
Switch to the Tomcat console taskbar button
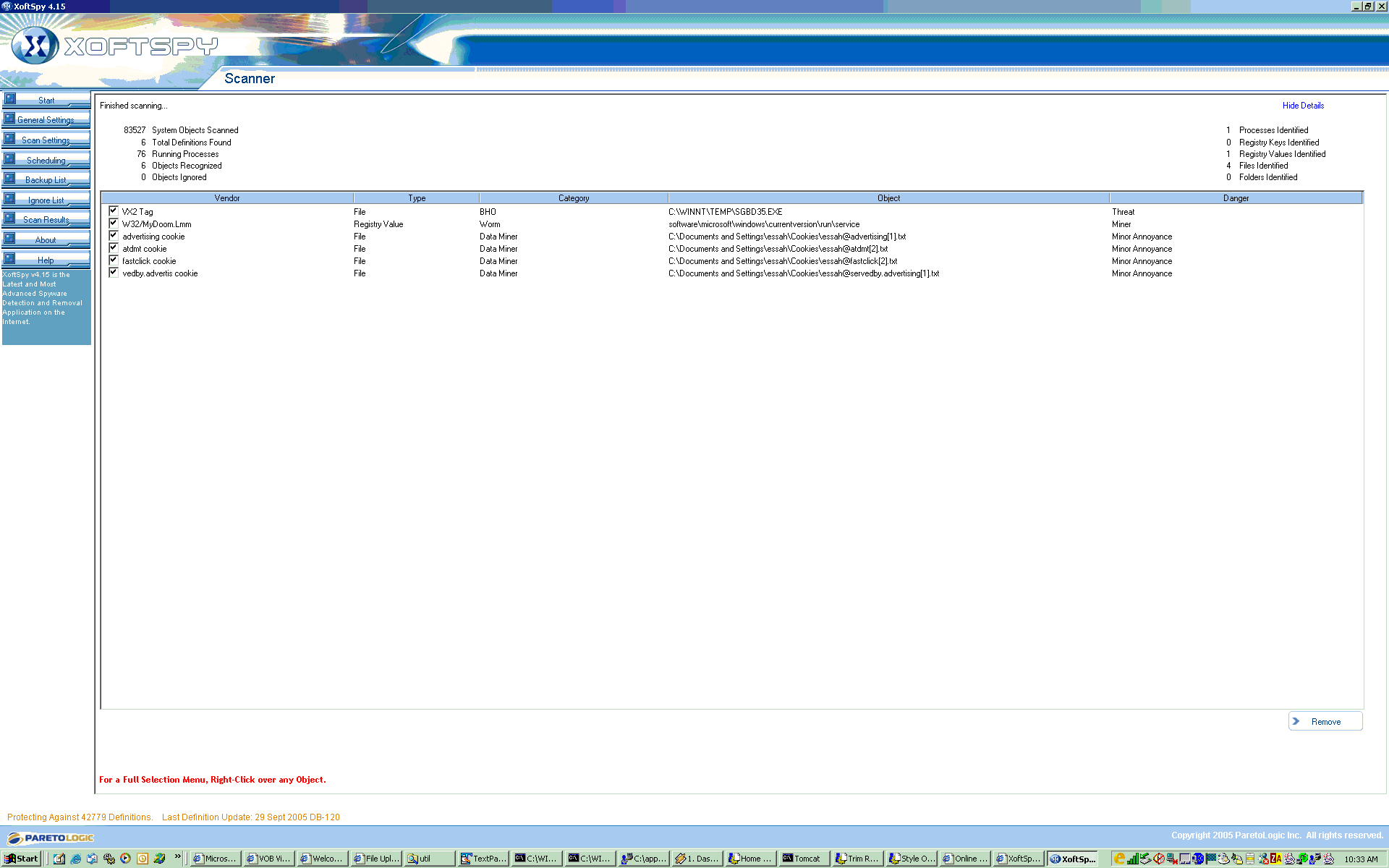coord(804,859)
